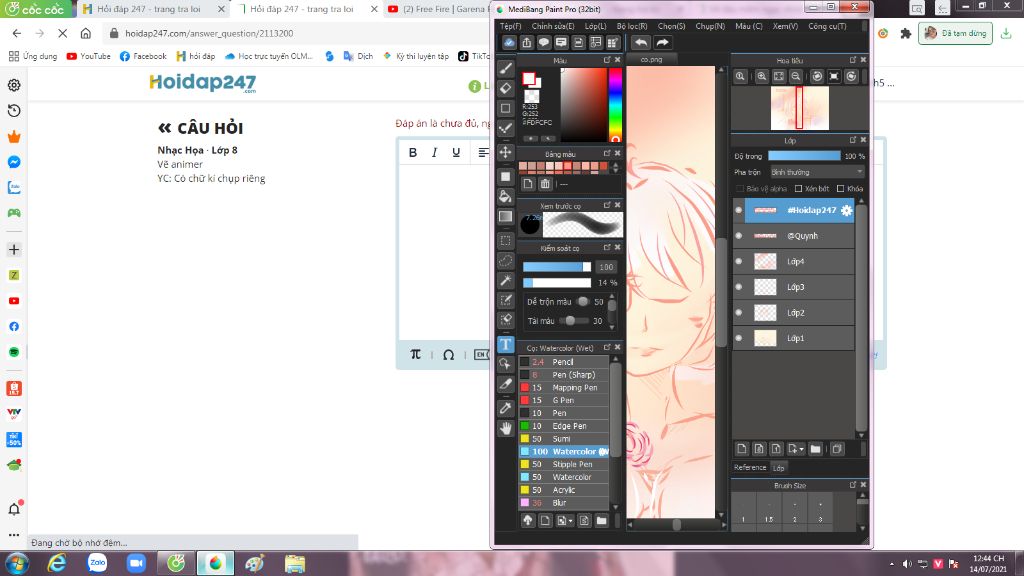Add a new brush via cloud icon

click(528, 520)
